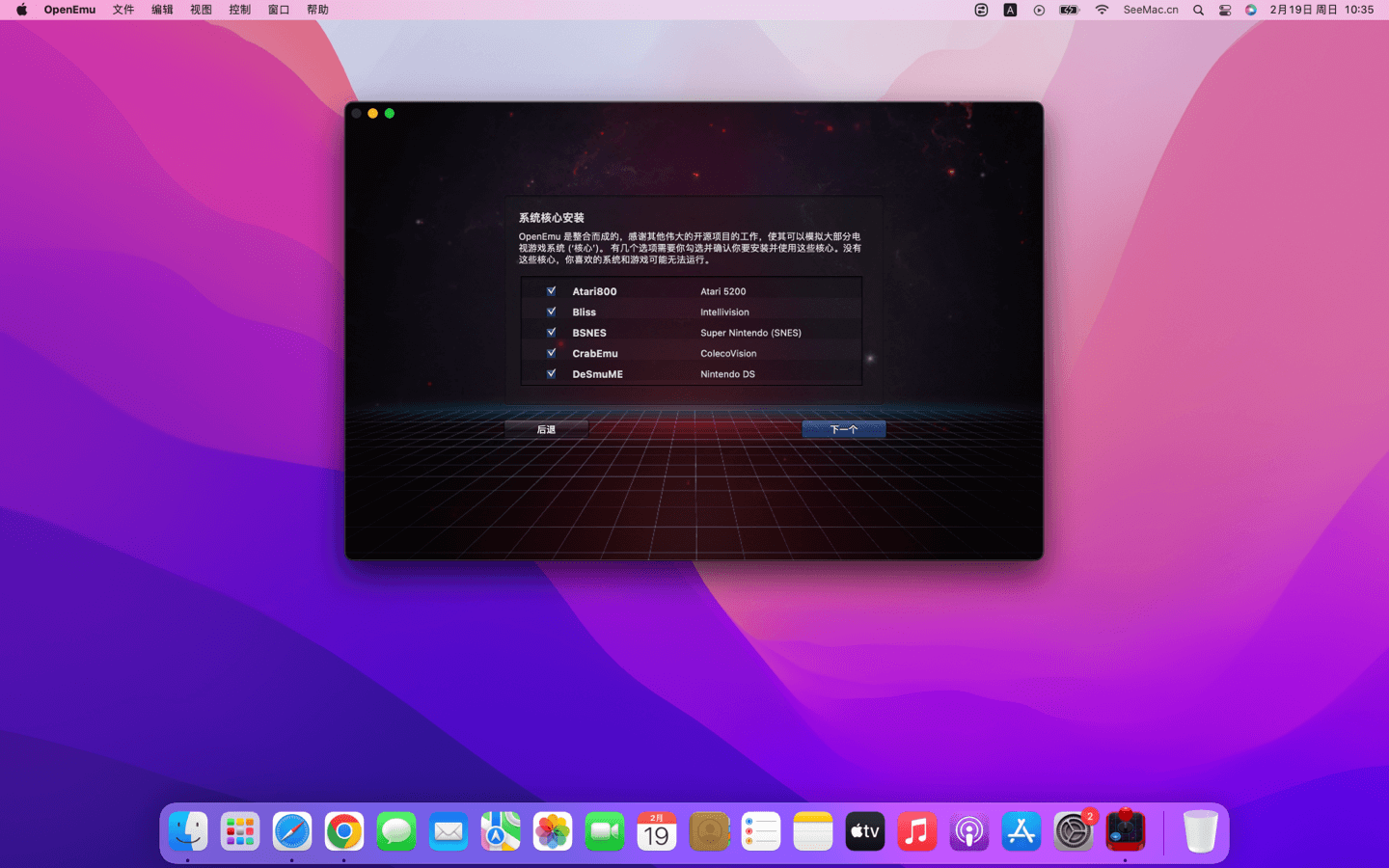Toggle the DeSmuME core checkbox
This screenshot has width=1389, height=868.
[x=551, y=374]
